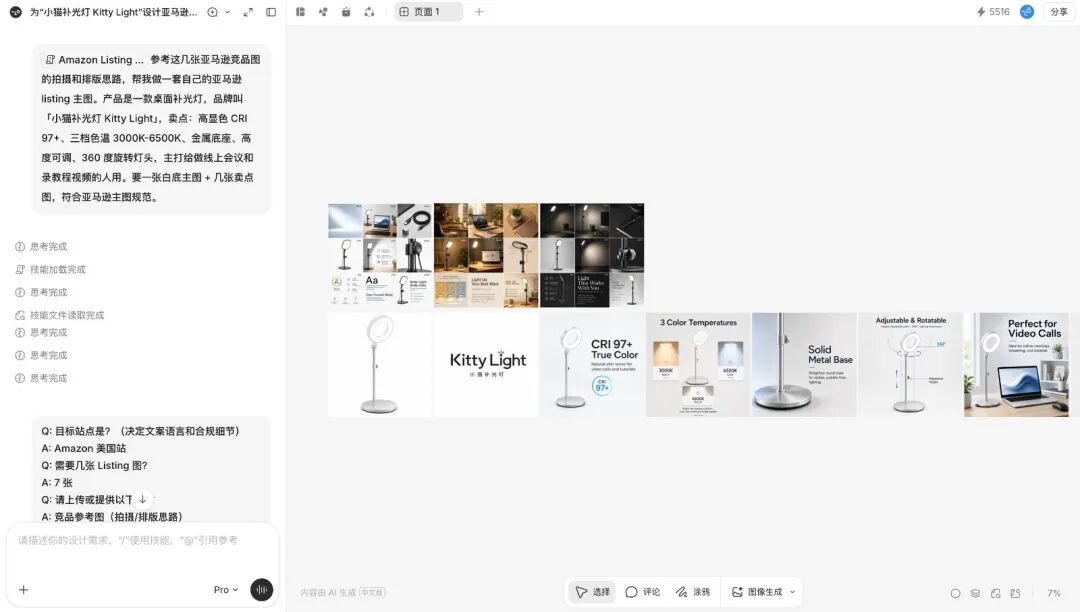This screenshot has width=1080, height=612.
Task: Expand the chevron beside 图像生成
Action: coord(792,592)
